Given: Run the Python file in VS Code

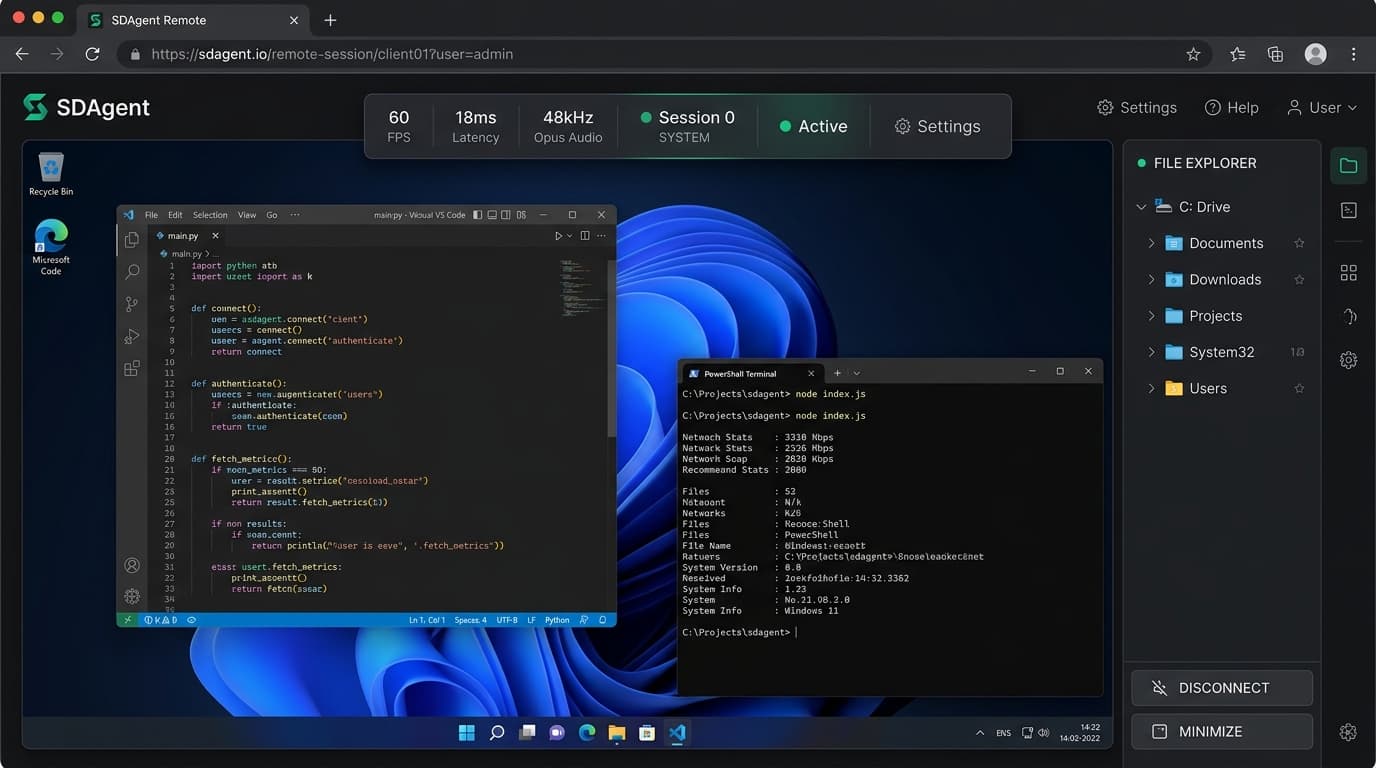Looking at the screenshot, I should coord(559,236).
